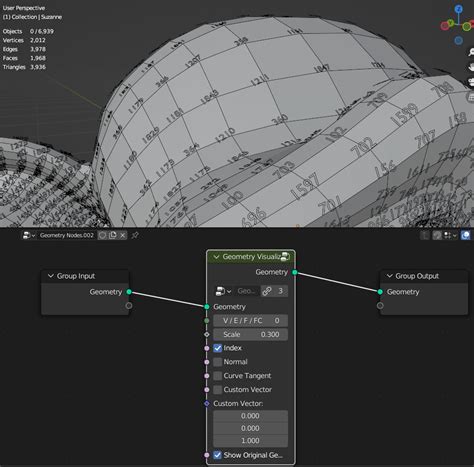Click the node group icon on Geometry Visualizer header
This screenshot has height=467, width=474.
285,257
